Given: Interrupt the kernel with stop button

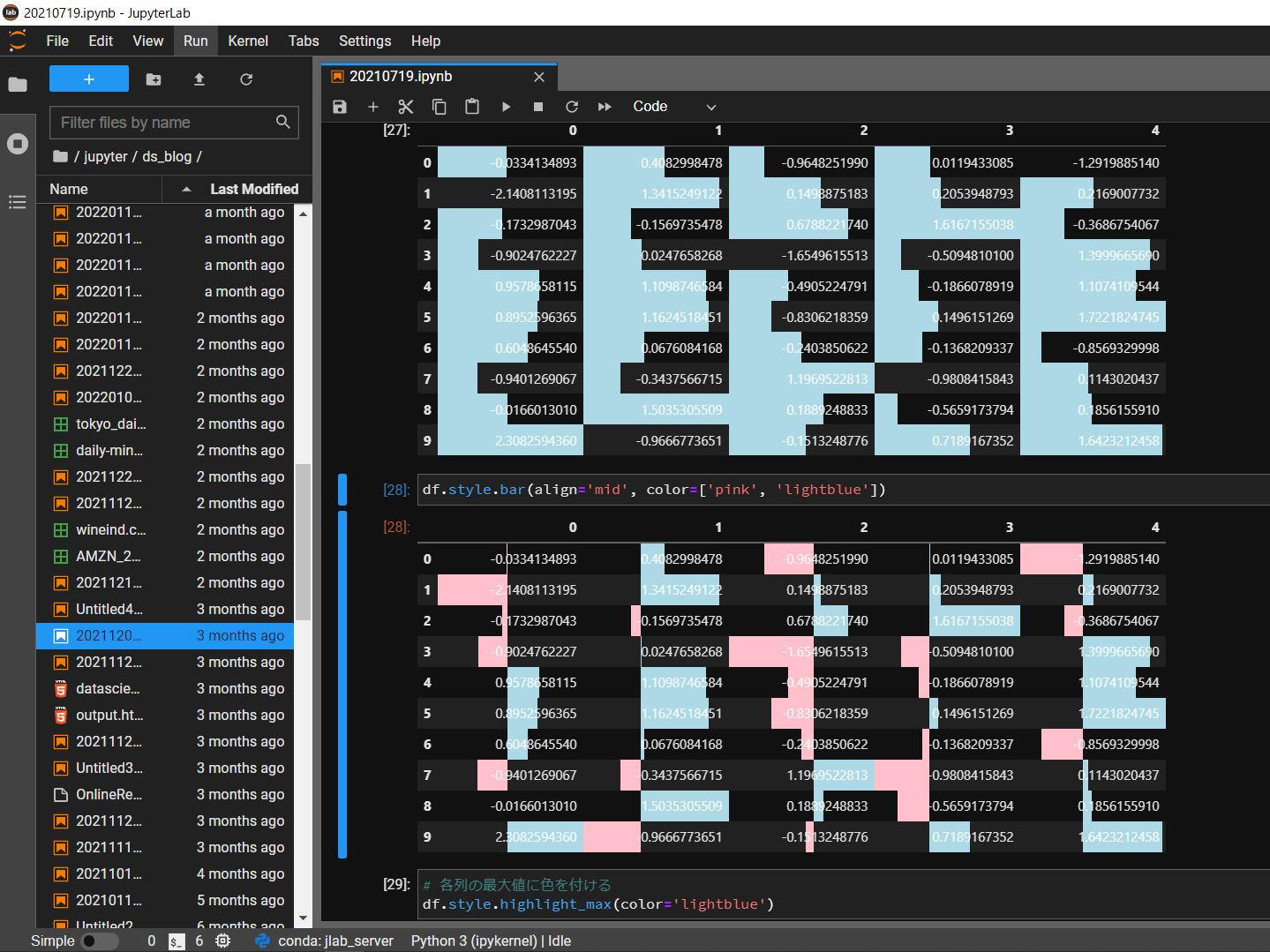Looking at the screenshot, I should tap(538, 107).
